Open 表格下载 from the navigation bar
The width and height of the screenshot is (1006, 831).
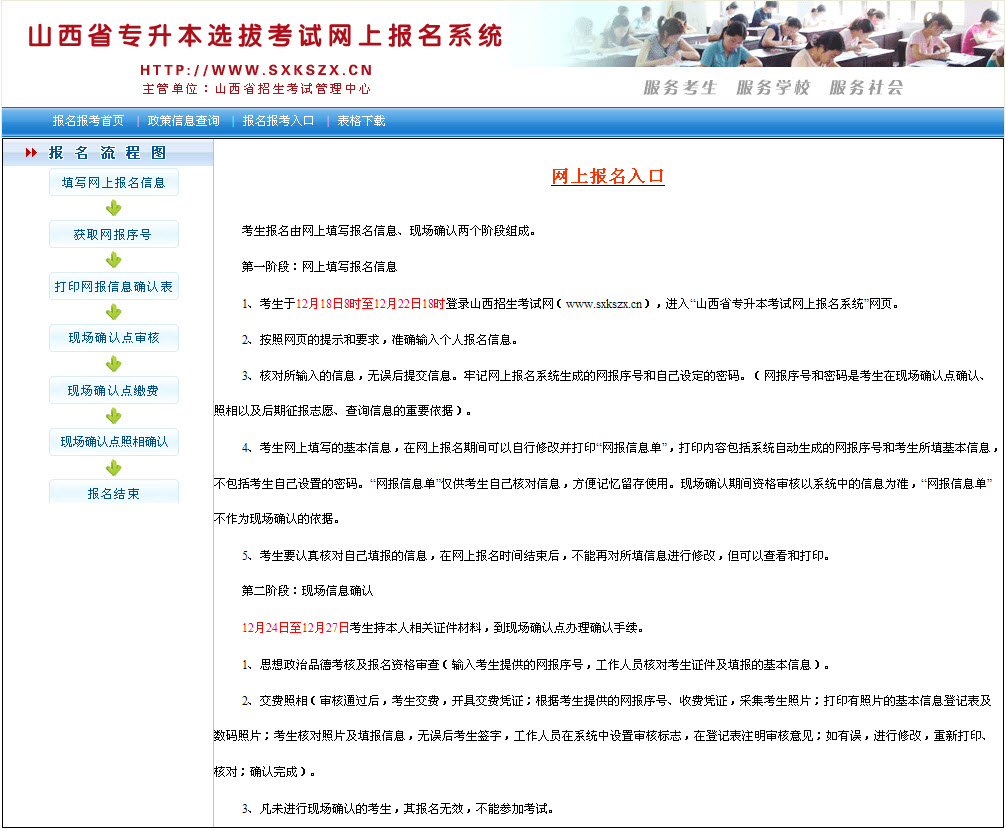click(x=361, y=121)
